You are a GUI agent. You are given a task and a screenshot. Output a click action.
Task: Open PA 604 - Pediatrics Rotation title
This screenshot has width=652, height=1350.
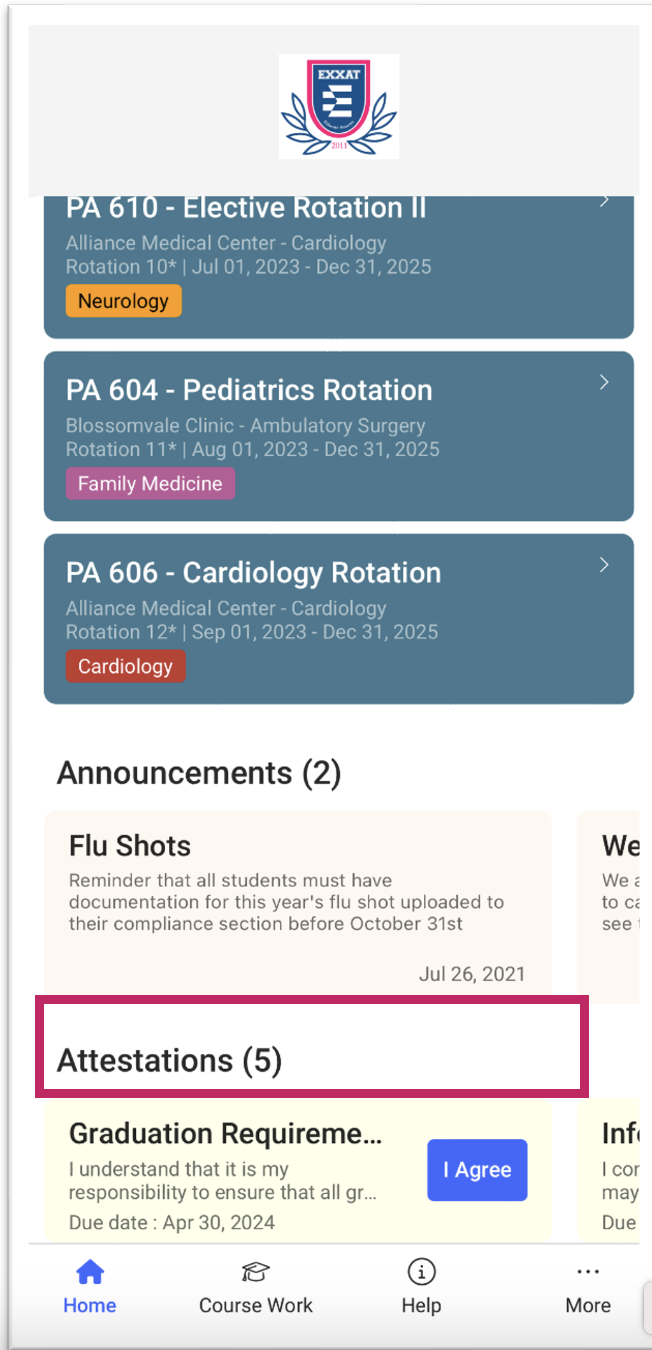249,390
